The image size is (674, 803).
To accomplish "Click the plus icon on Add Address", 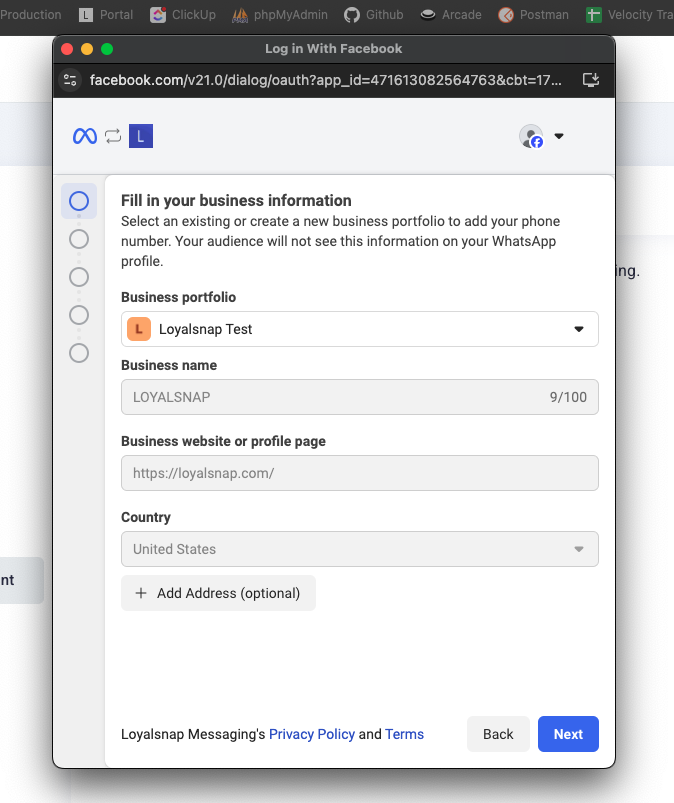I will pyautogui.click(x=141, y=593).
